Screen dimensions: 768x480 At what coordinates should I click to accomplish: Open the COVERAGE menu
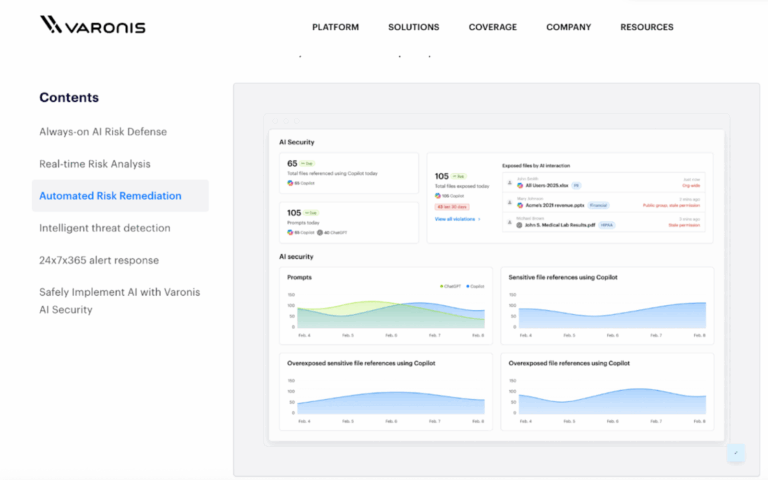(493, 27)
